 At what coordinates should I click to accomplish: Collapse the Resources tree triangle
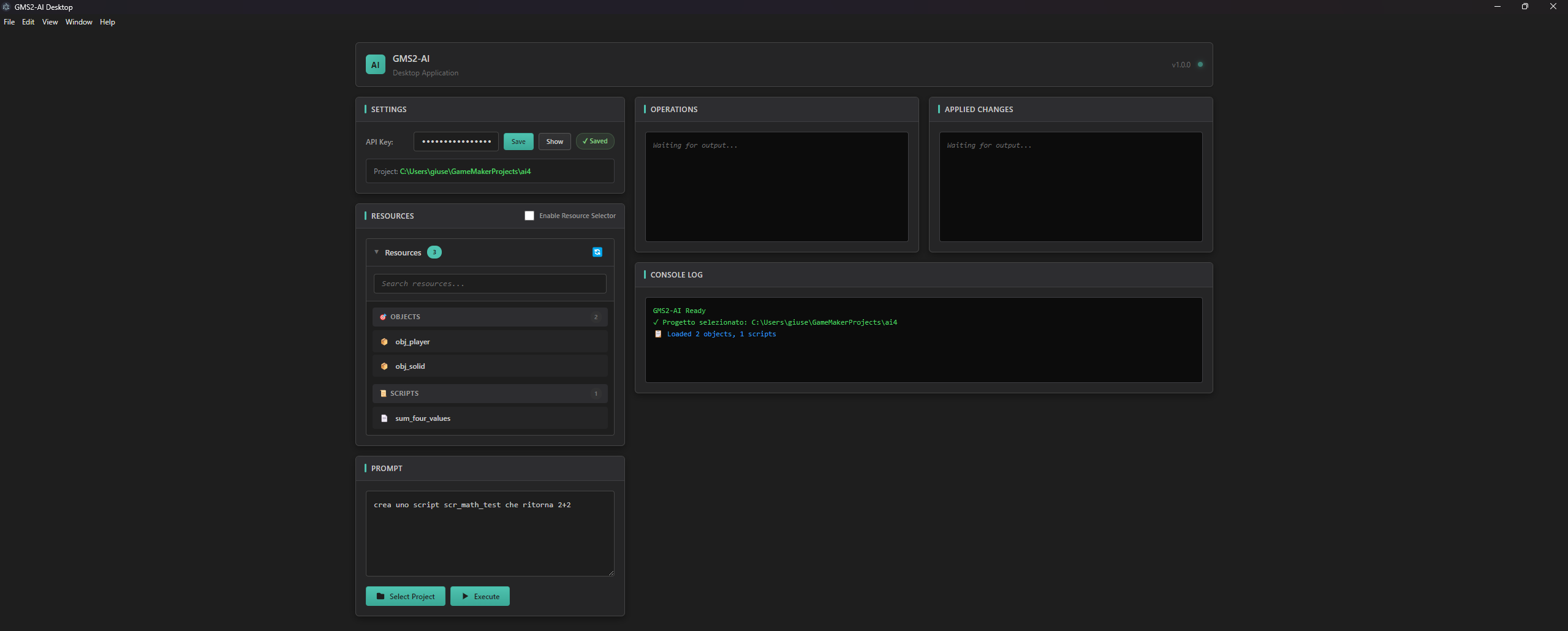pyautogui.click(x=376, y=252)
